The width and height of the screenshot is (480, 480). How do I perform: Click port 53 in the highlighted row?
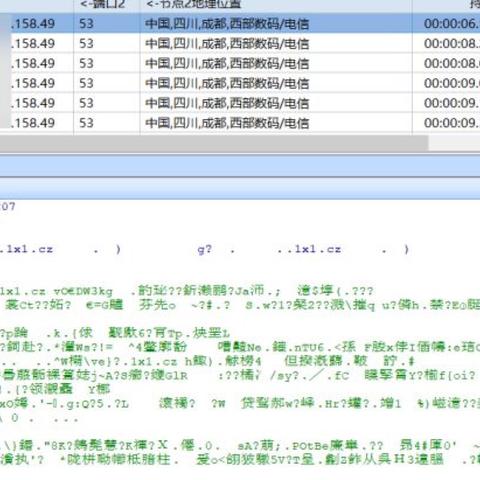click(x=86, y=24)
